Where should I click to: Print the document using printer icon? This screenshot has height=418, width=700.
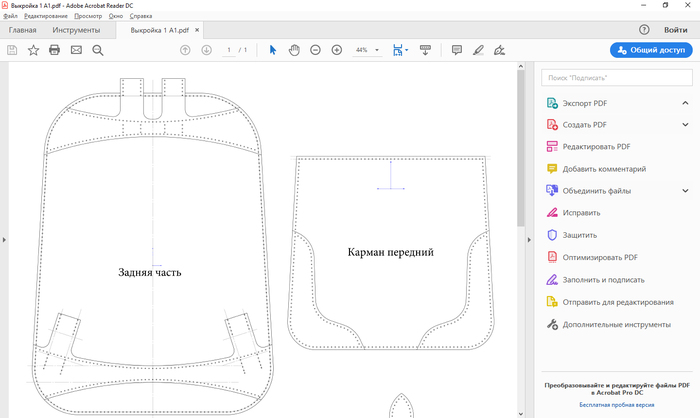click(x=55, y=50)
